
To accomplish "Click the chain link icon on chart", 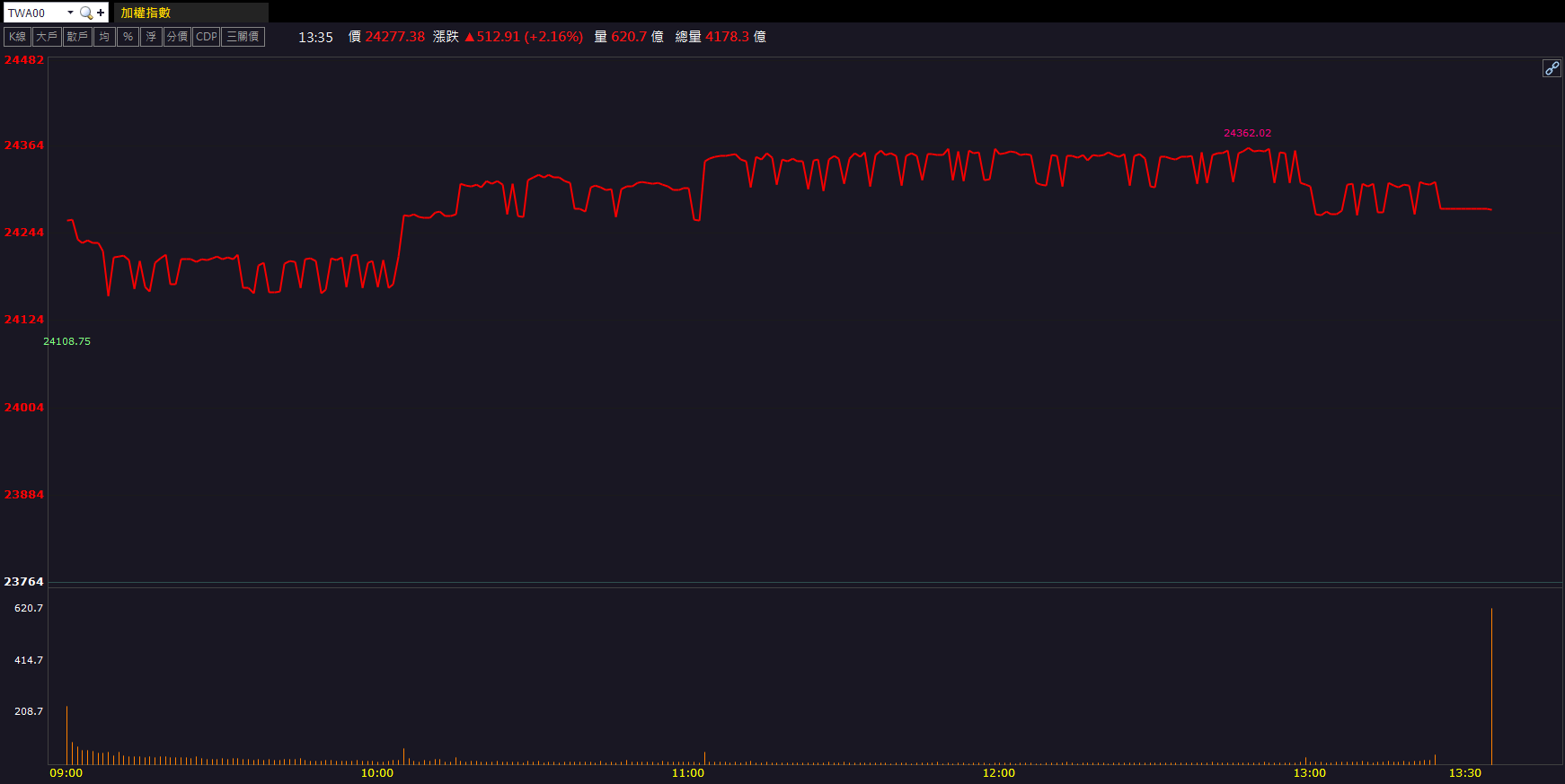I will point(1552,68).
